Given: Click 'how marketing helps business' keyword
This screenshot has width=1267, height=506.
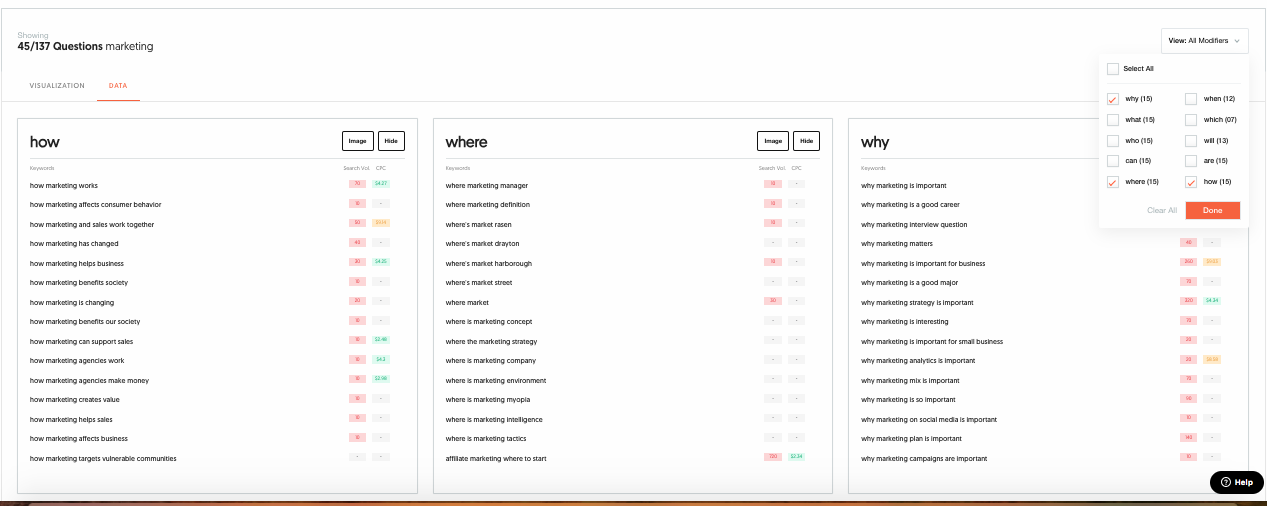Looking at the screenshot, I should pyautogui.click(x=77, y=264).
